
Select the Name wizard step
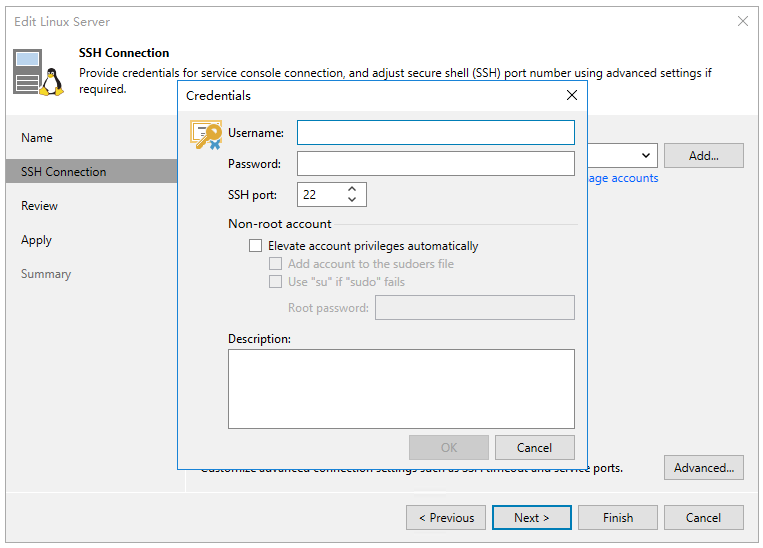point(37,138)
